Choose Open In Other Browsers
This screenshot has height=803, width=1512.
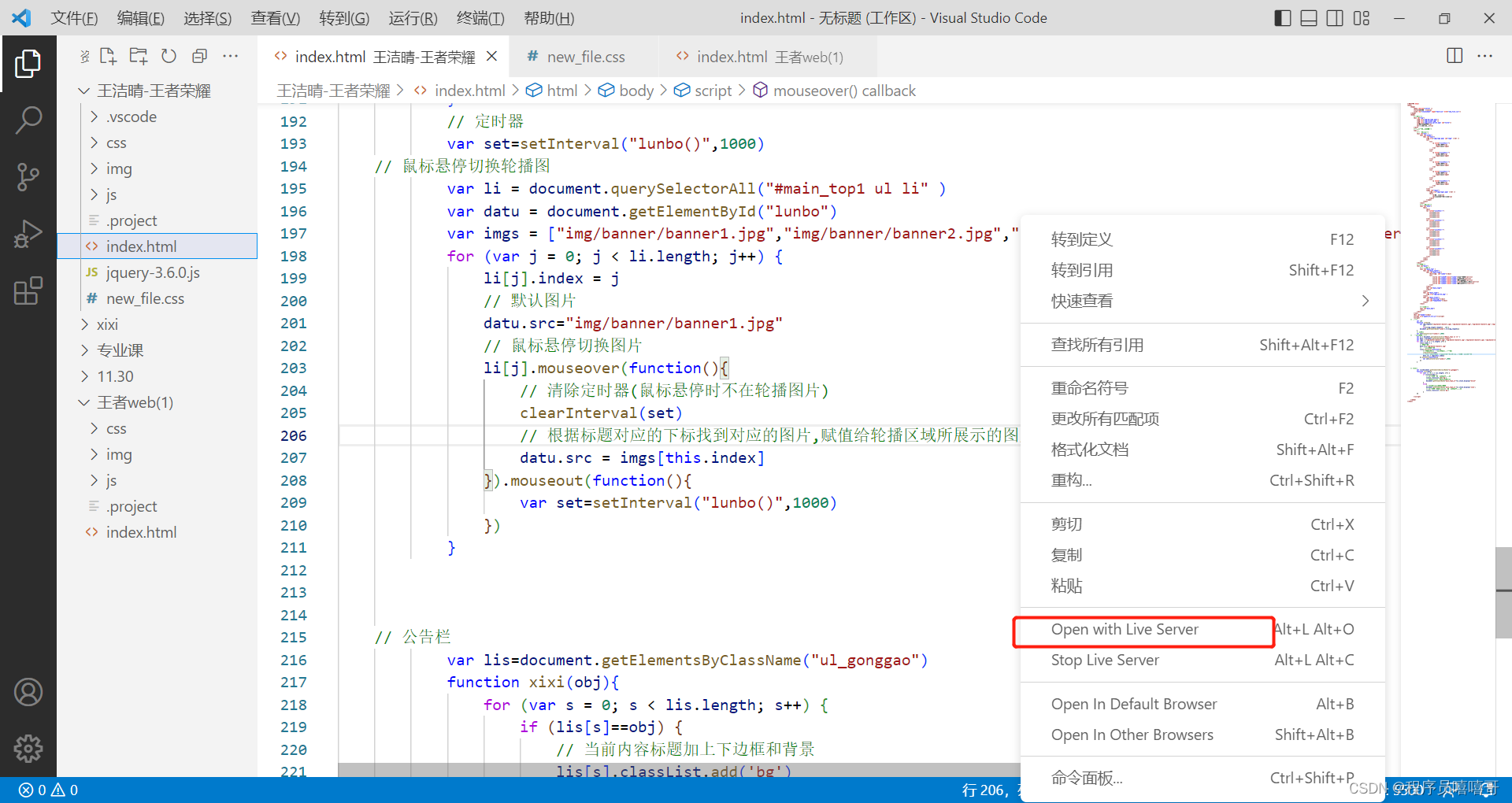click(x=1203, y=735)
